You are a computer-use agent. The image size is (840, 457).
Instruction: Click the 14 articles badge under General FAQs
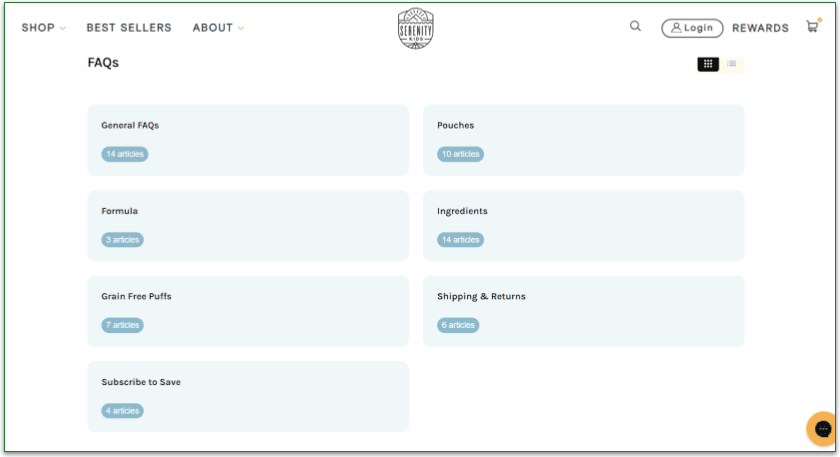click(125, 154)
